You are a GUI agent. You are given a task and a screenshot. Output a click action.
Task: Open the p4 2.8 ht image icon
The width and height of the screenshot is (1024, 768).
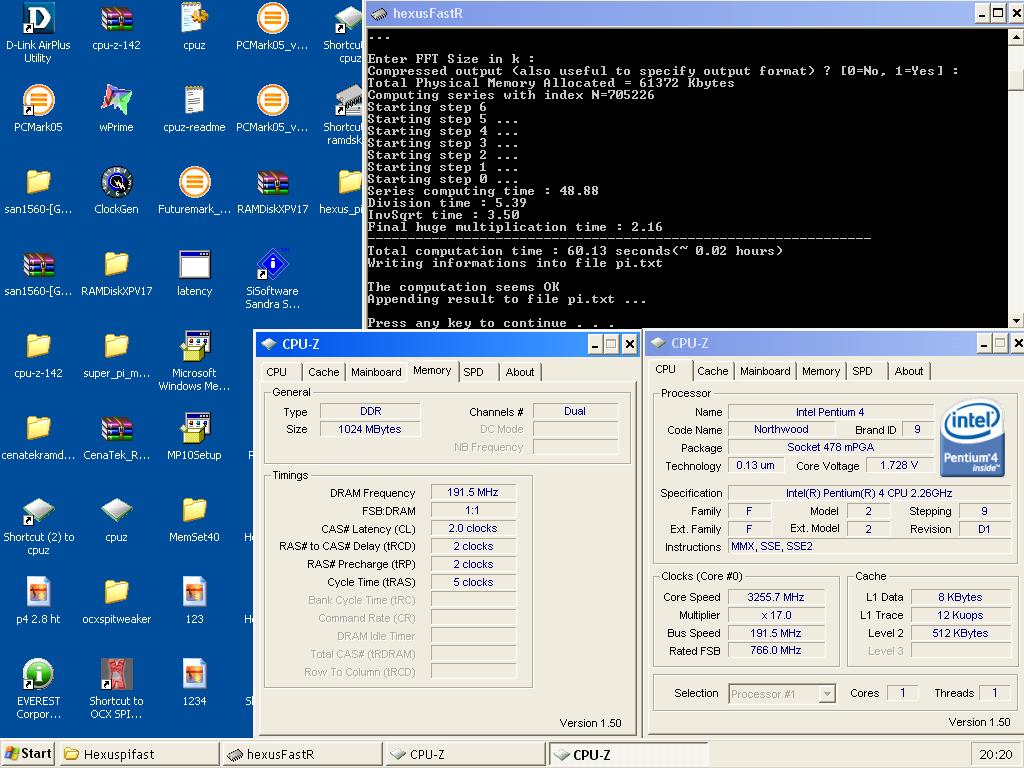click(38, 592)
